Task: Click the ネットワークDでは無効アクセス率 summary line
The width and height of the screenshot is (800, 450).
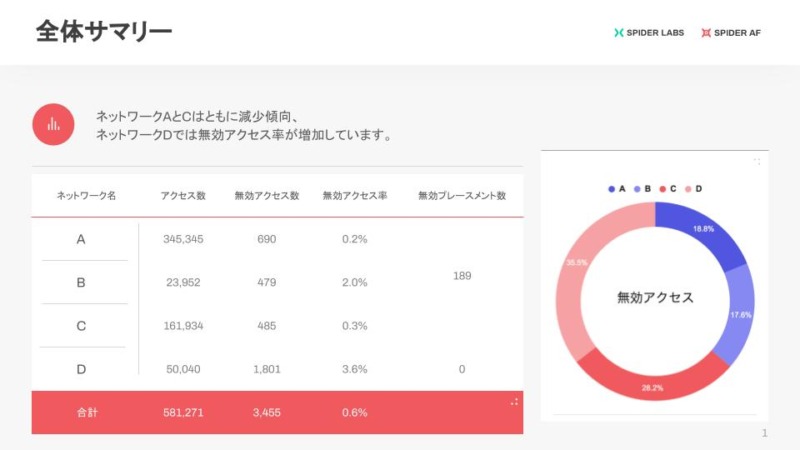Action: [245, 135]
